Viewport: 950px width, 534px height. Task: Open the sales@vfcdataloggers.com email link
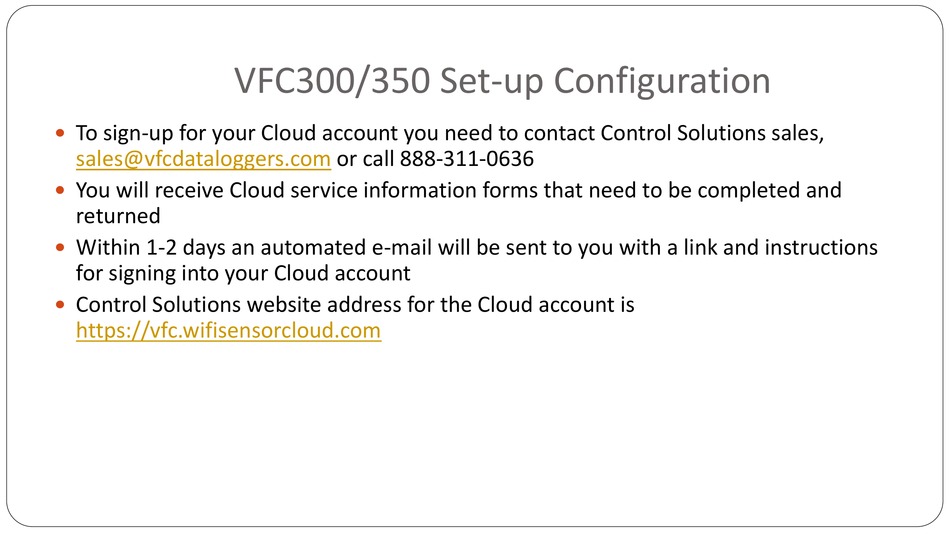click(203, 159)
